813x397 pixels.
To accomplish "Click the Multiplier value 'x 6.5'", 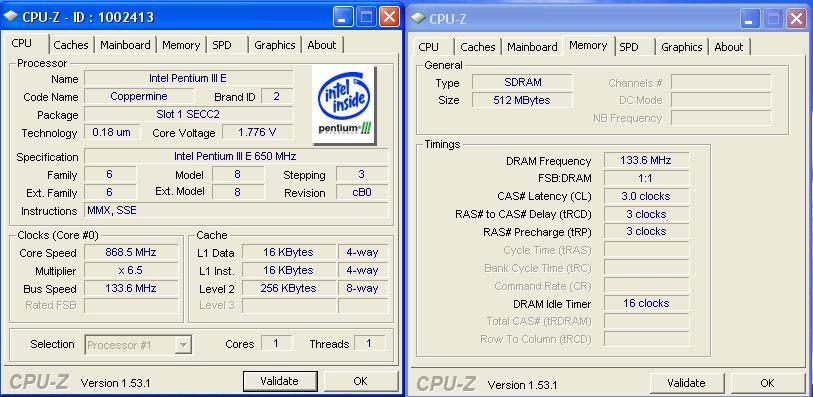I will 131,271.
